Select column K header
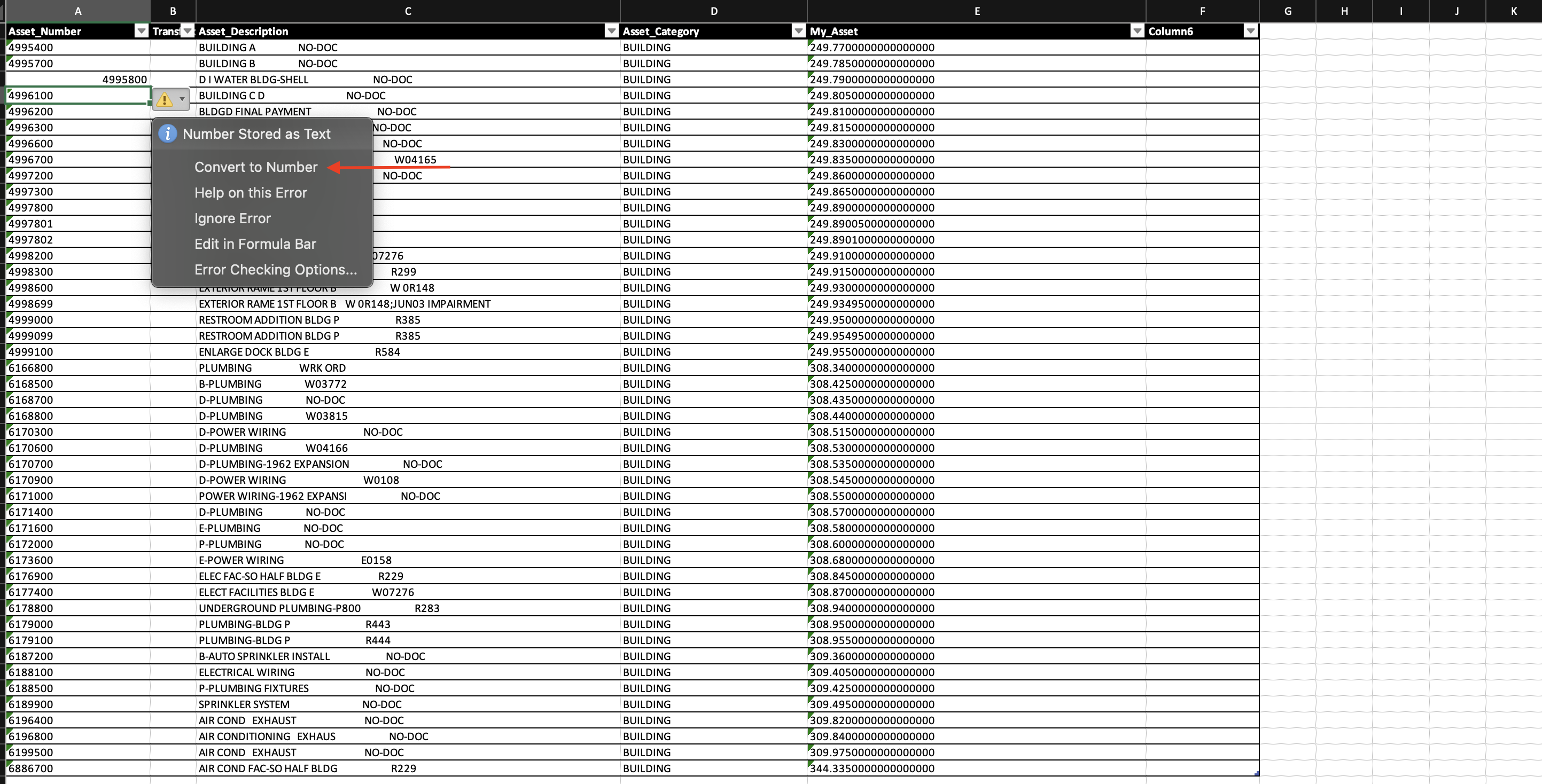Screen dimensions: 1542x784 (1513, 11)
